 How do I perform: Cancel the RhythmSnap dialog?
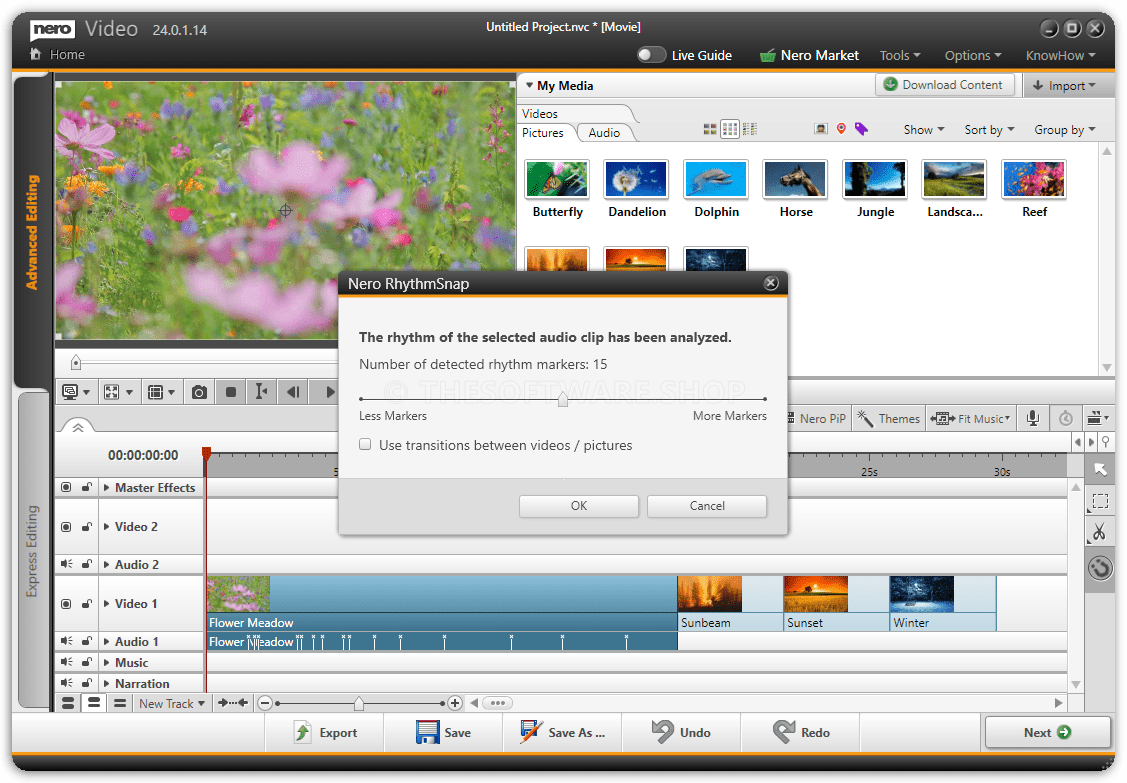pos(707,505)
